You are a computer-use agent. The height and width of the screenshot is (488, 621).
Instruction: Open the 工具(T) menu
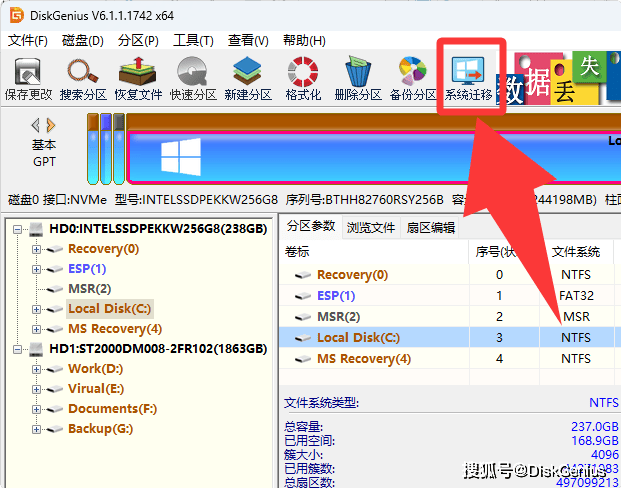(193, 41)
